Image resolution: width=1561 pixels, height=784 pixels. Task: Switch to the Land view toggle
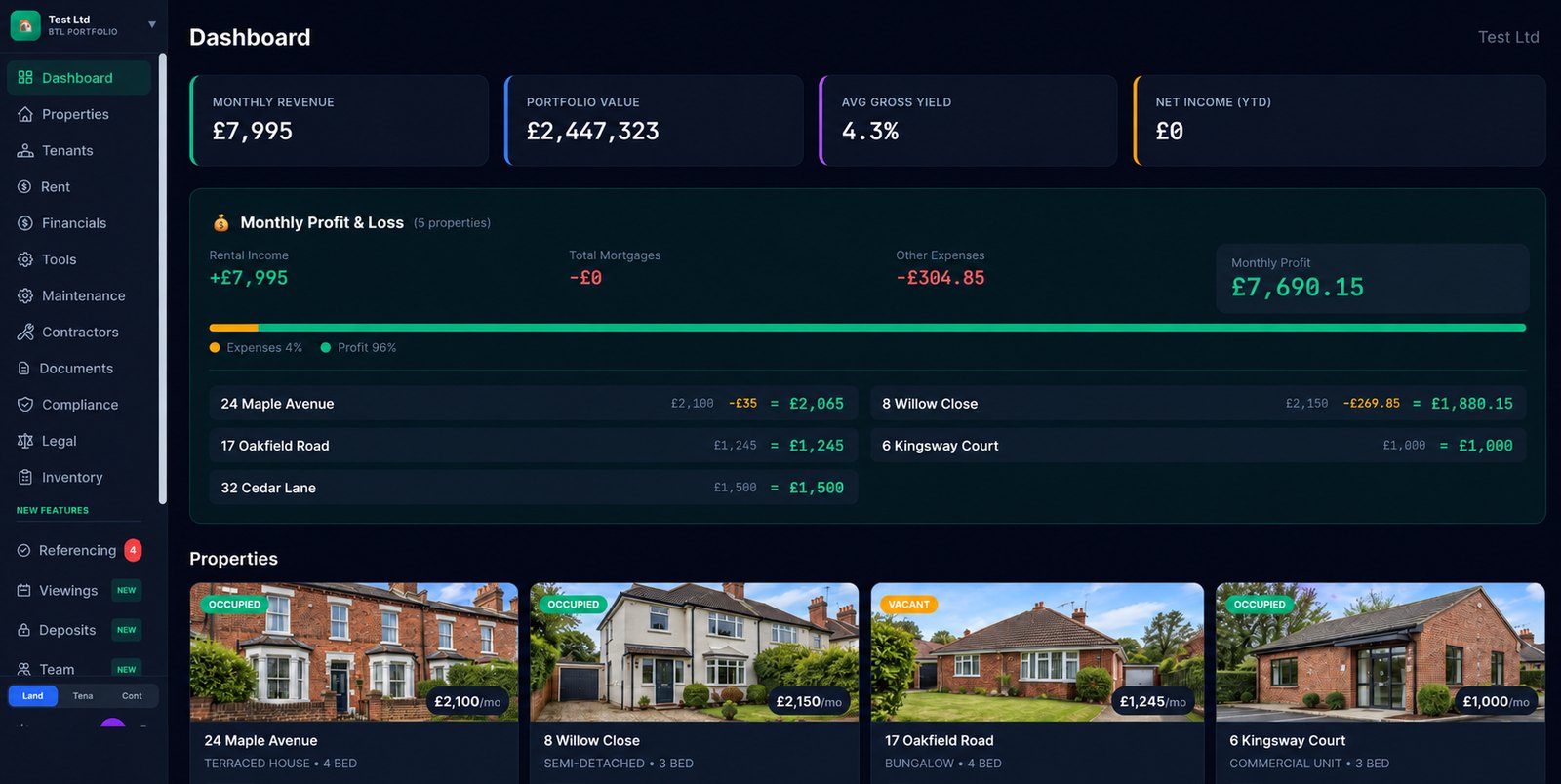pyautogui.click(x=33, y=696)
